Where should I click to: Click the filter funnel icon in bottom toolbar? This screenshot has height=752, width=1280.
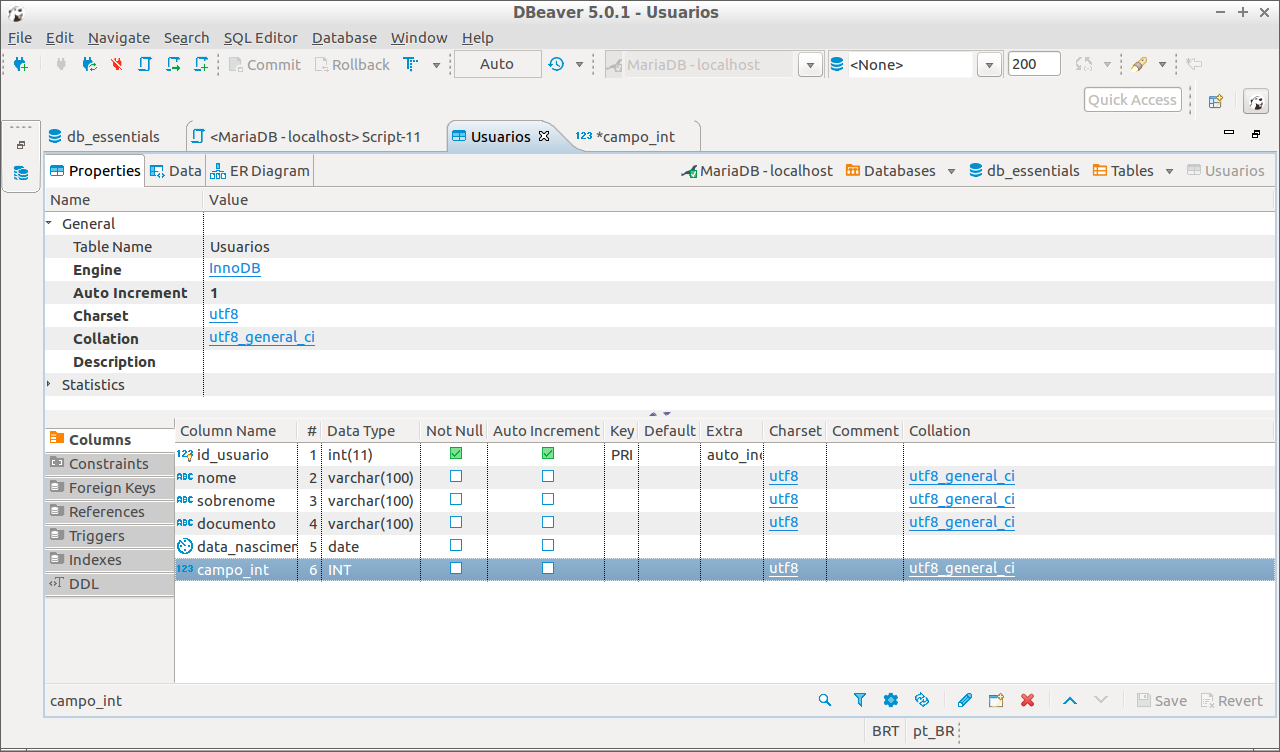pos(859,700)
